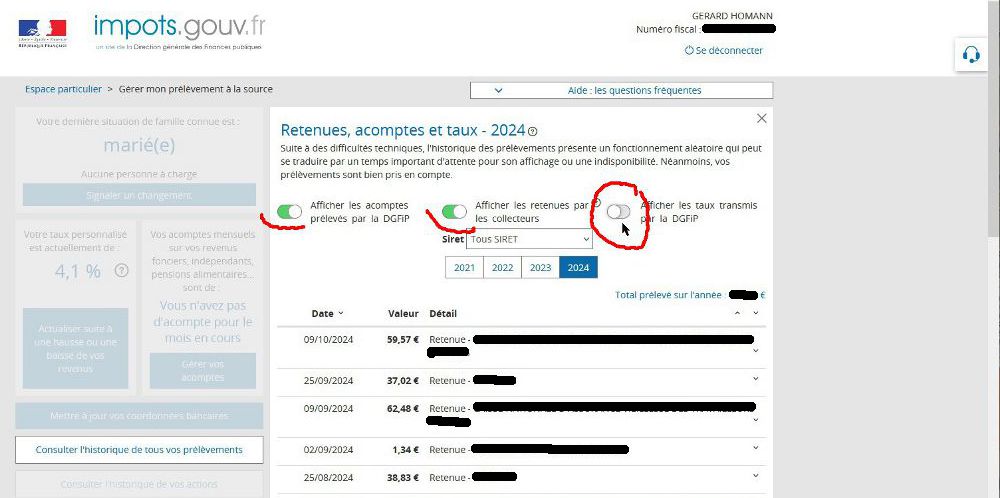
Task: Click the power icon beside Se déconnecter
Action: coord(688,50)
